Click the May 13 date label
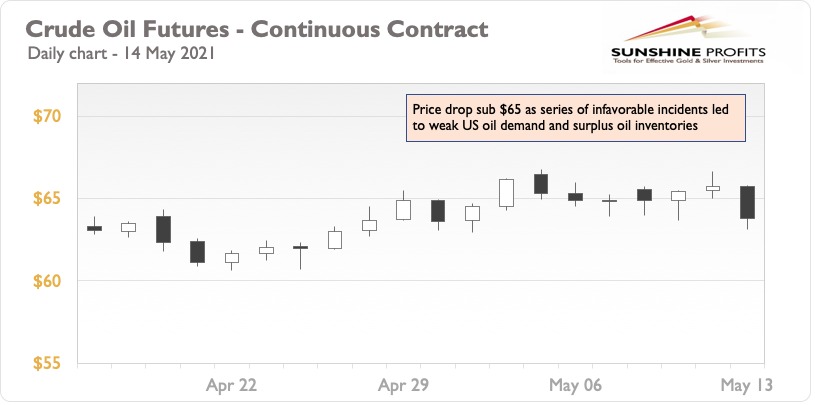This screenshot has height=405, width=815. (746, 385)
